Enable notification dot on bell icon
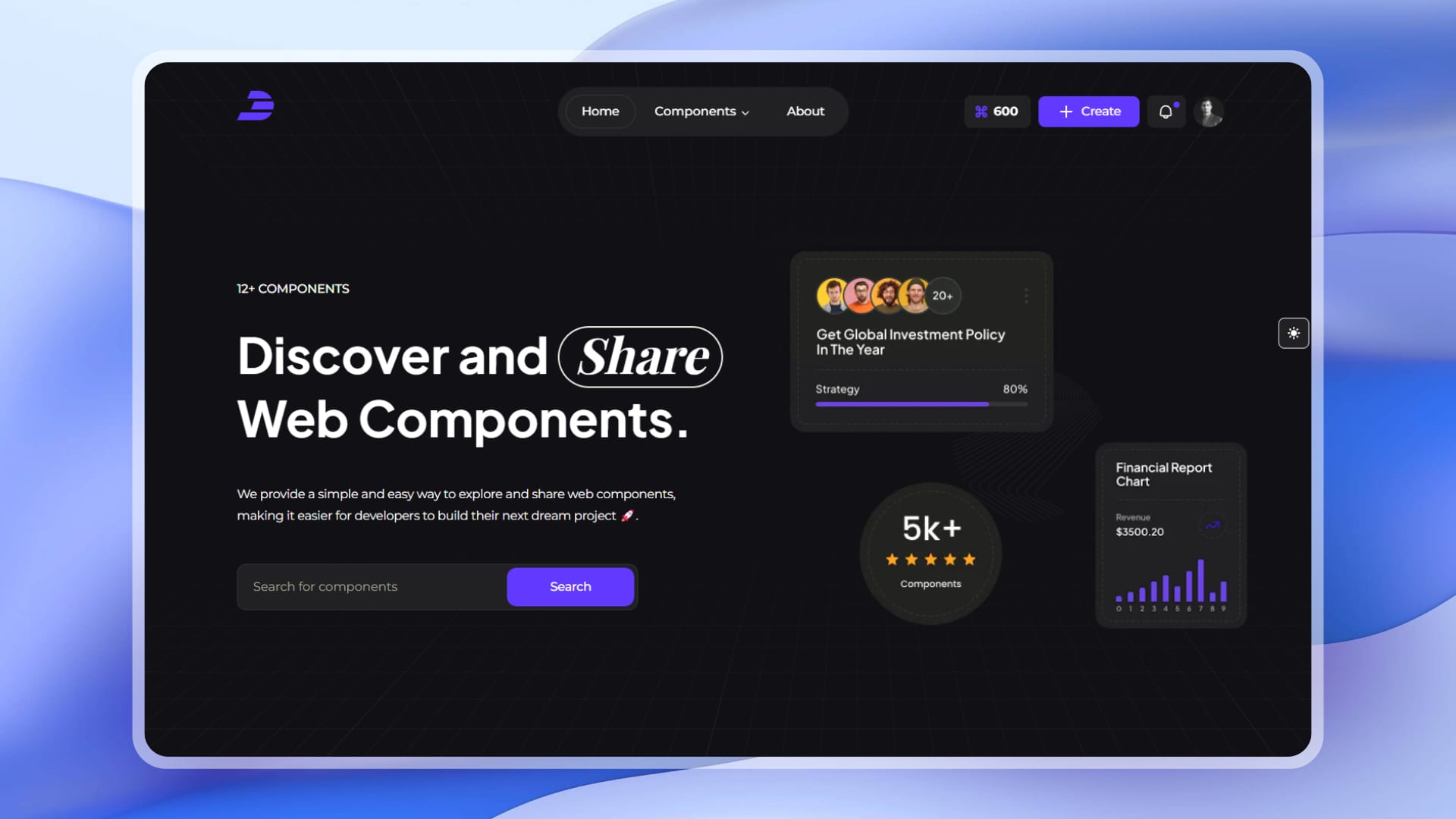Viewport: 1456px width, 819px height. coord(1174,104)
